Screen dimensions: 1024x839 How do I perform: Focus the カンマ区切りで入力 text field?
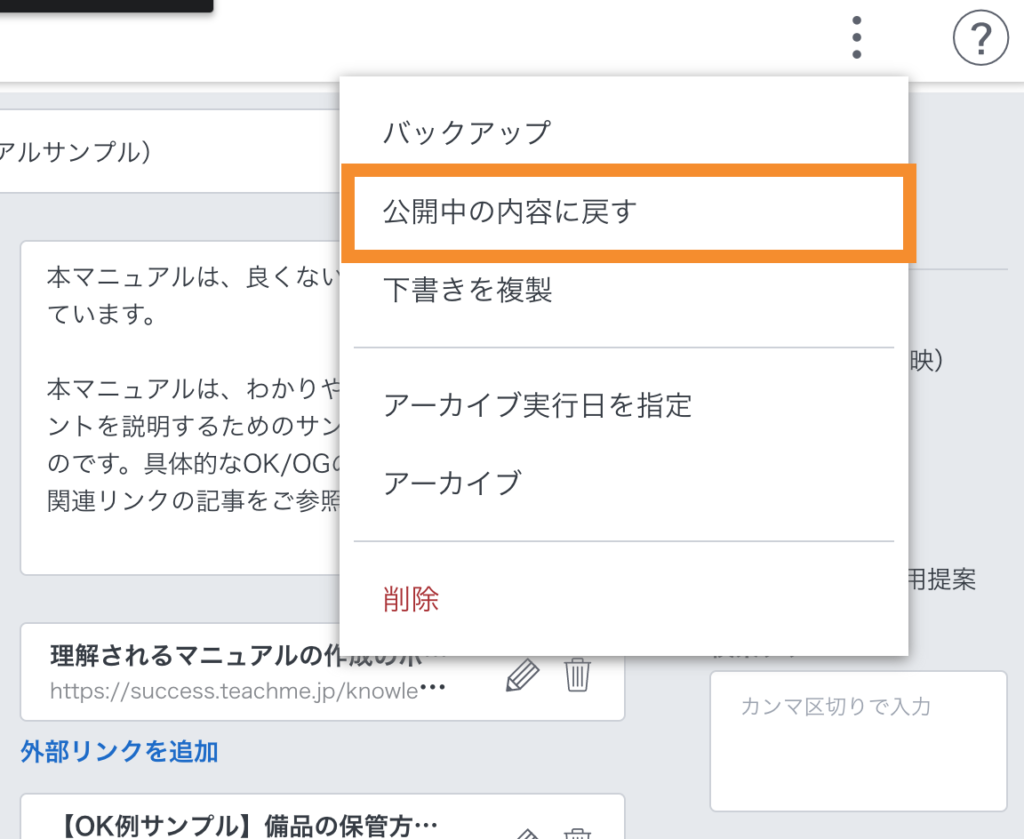857,740
